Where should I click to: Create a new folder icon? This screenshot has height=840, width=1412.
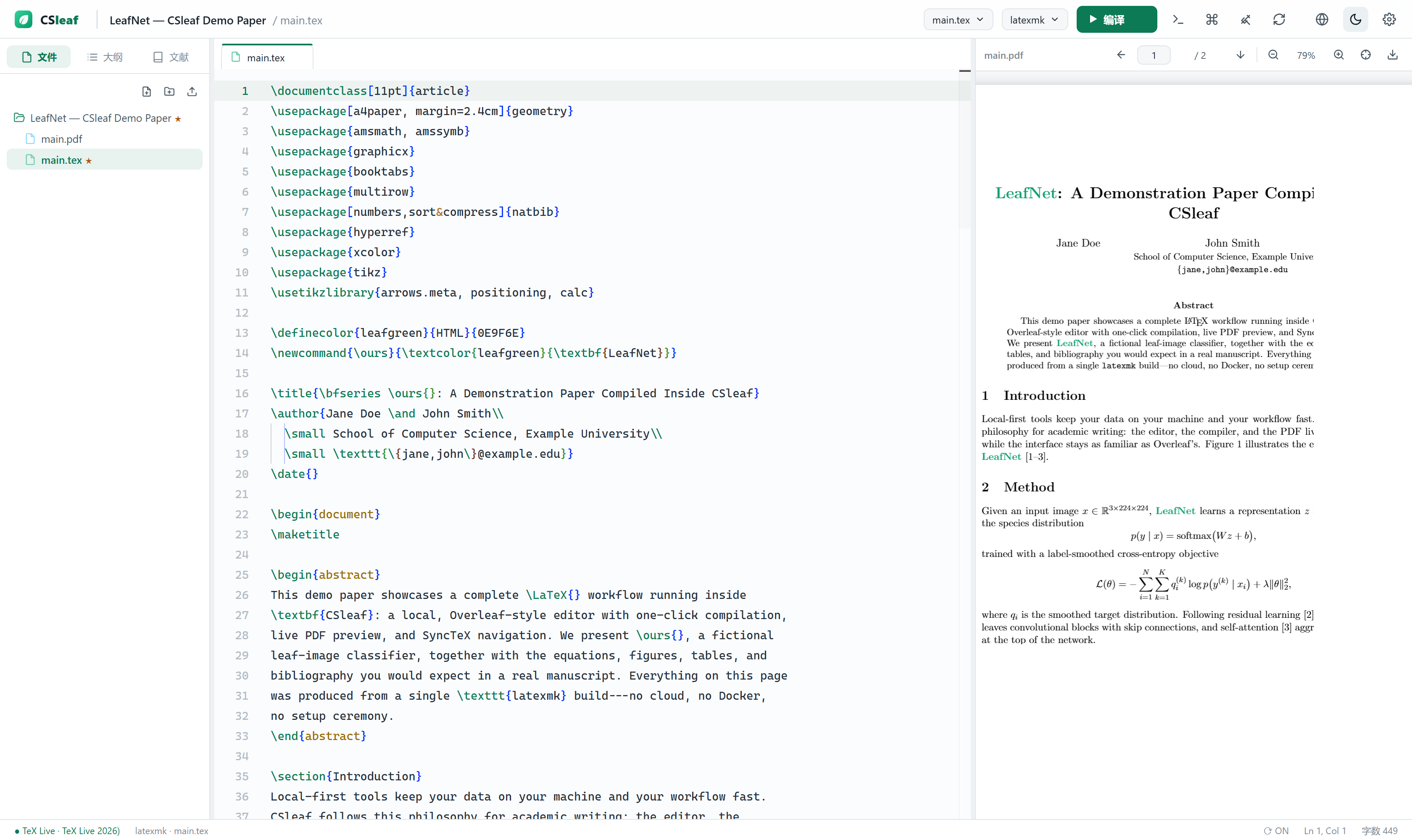(x=169, y=92)
